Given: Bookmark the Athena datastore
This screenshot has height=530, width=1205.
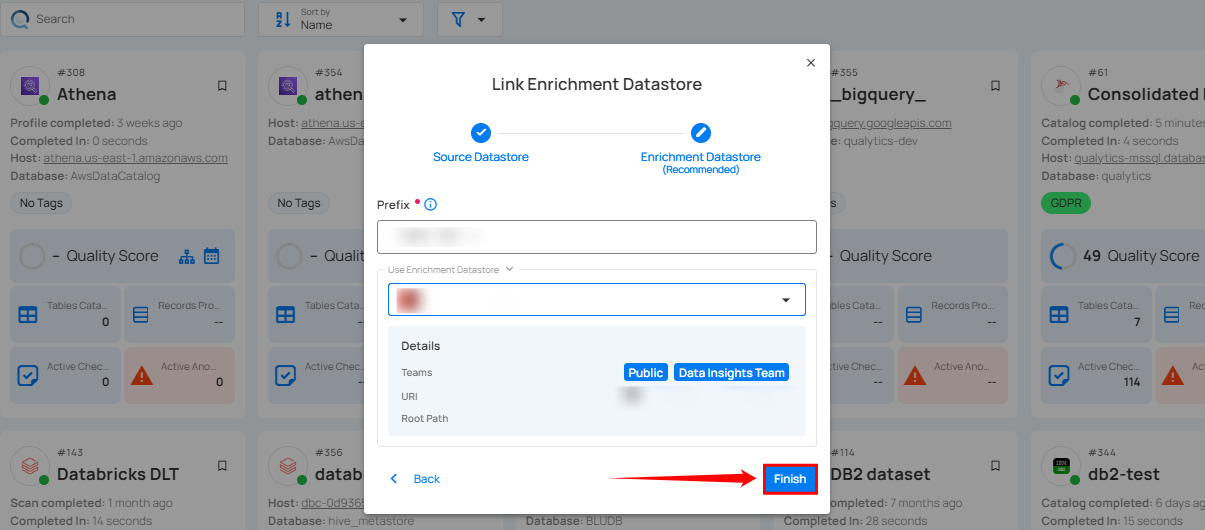Looking at the screenshot, I should (x=222, y=86).
